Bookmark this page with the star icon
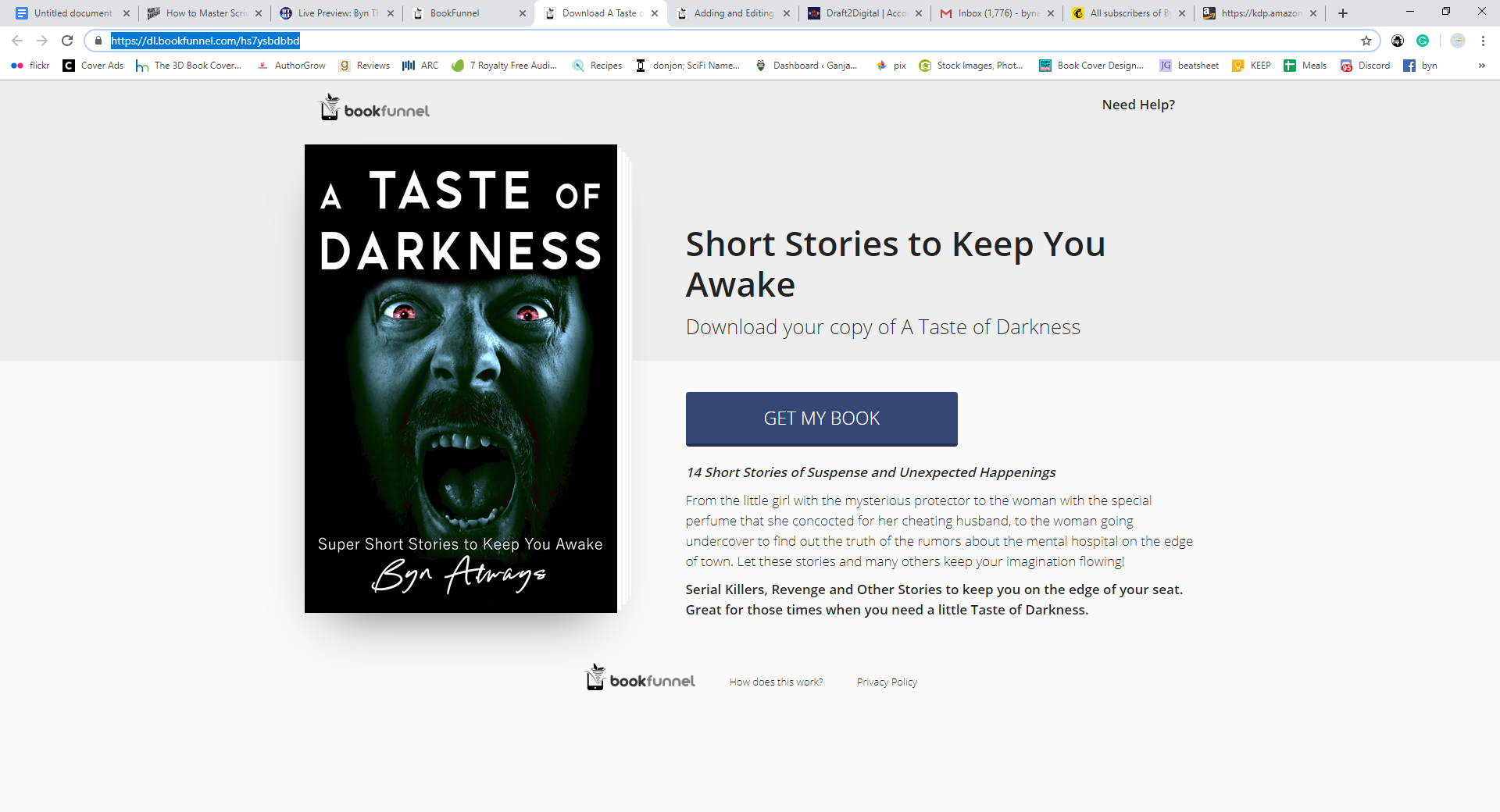 coord(1366,41)
